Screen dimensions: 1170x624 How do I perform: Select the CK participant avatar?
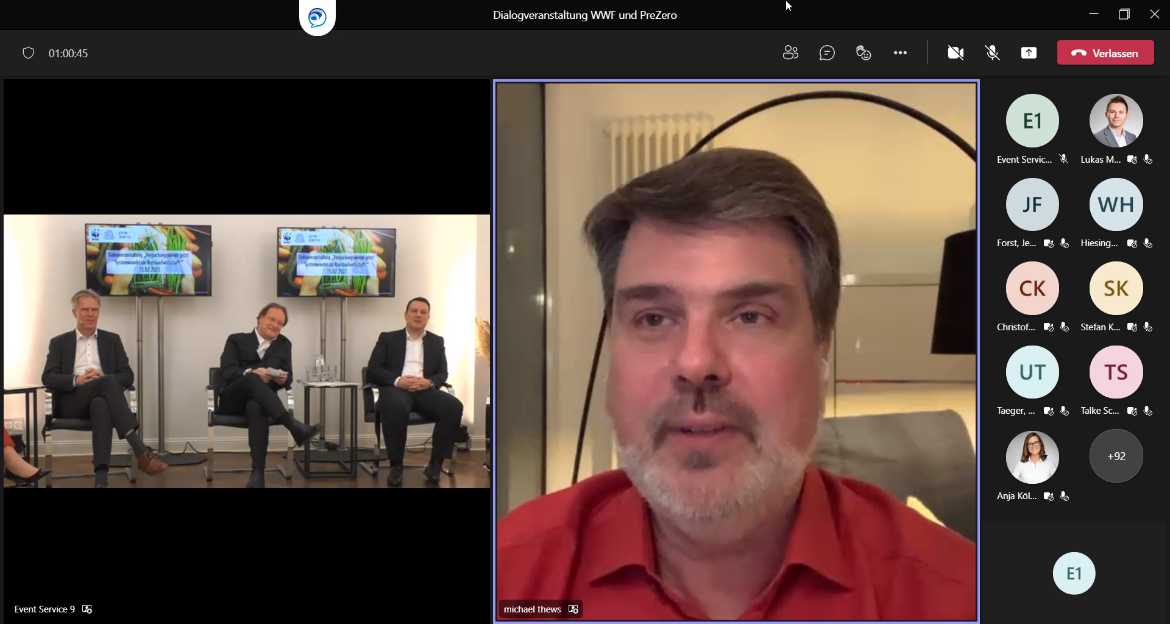point(1032,289)
